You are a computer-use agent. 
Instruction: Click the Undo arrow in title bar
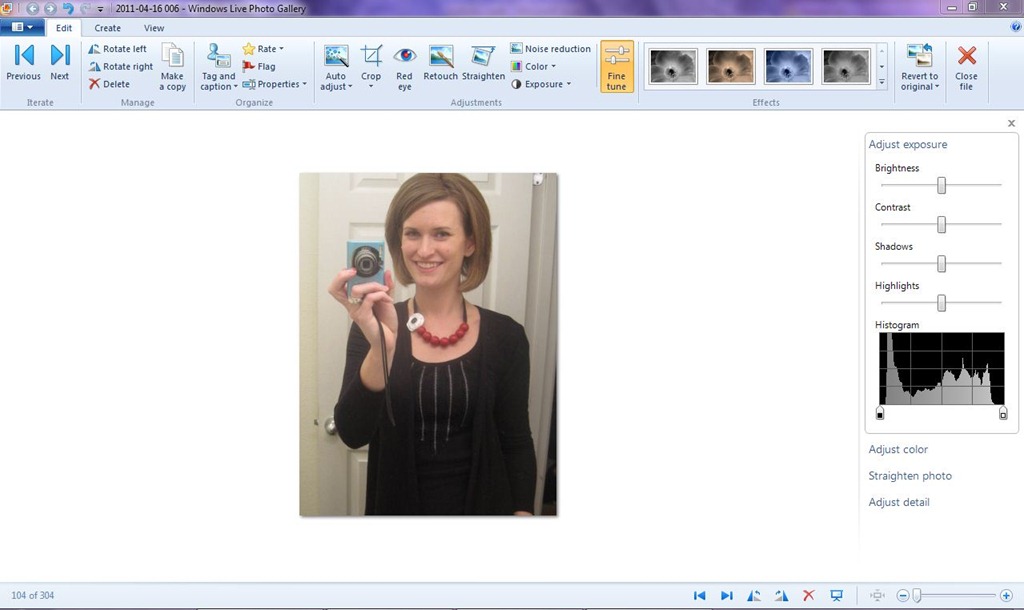(x=68, y=8)
